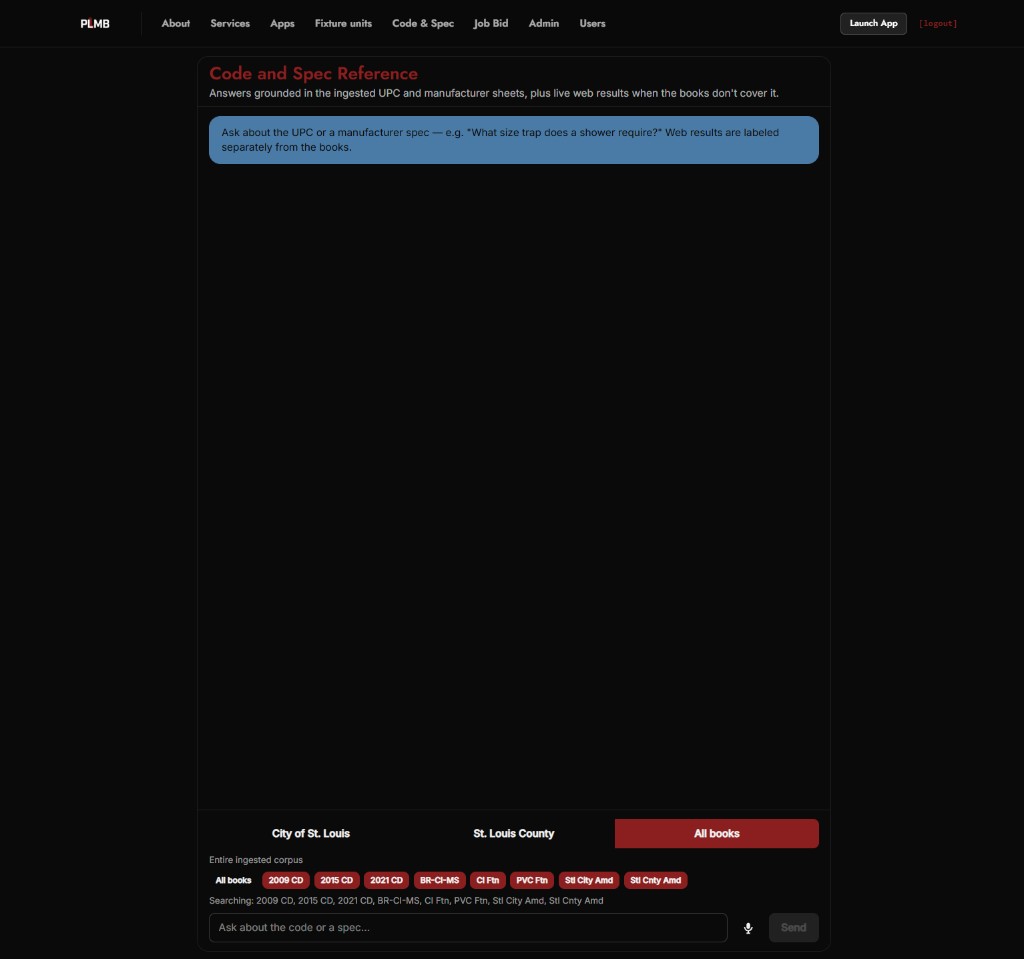Open the Users nav item
Viewport: 1024px width, 959px height.
tap(592, 24)
